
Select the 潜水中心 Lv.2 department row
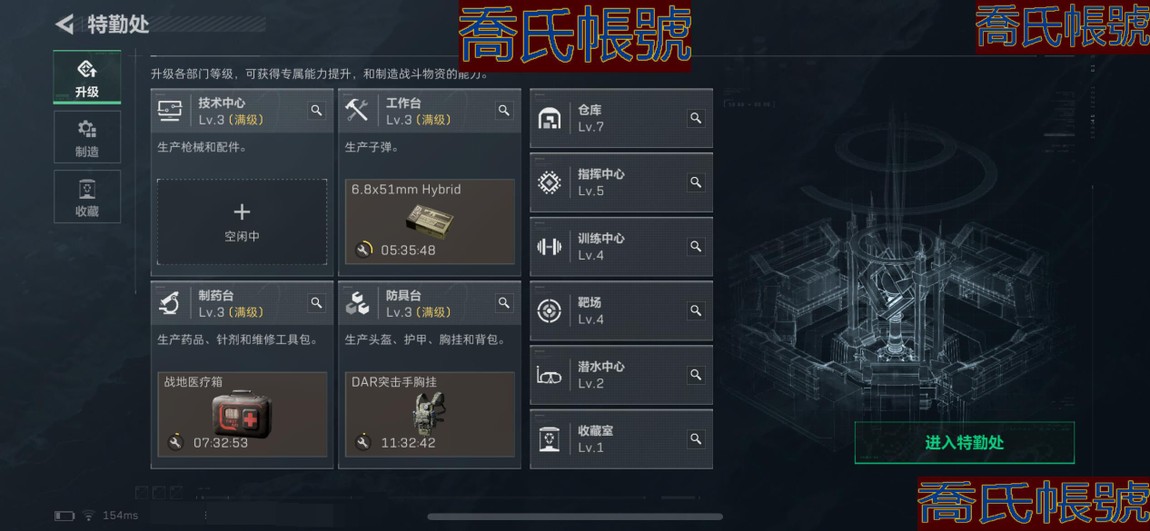621,375
